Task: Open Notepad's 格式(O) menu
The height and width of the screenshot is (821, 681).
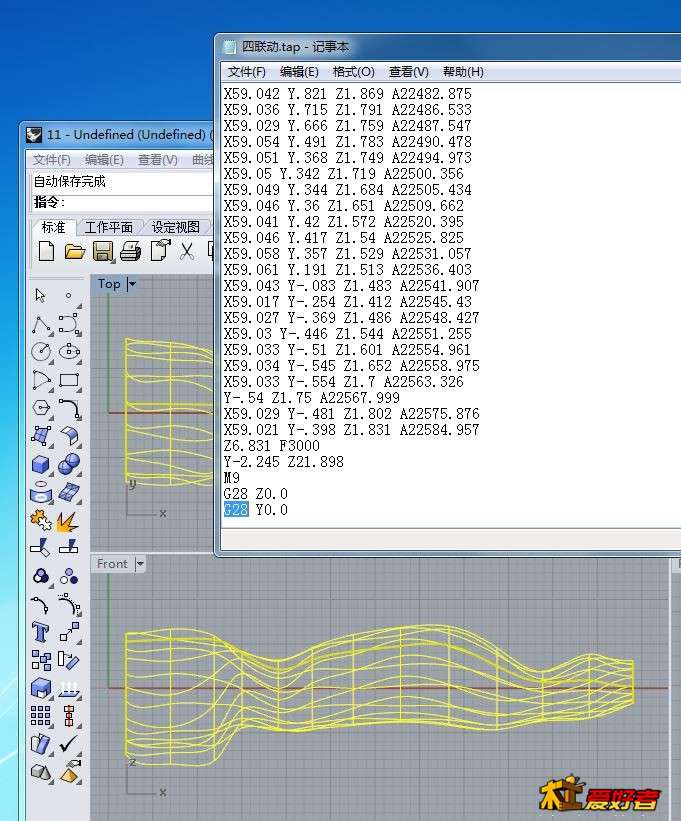Action: (x=353, y=72)
